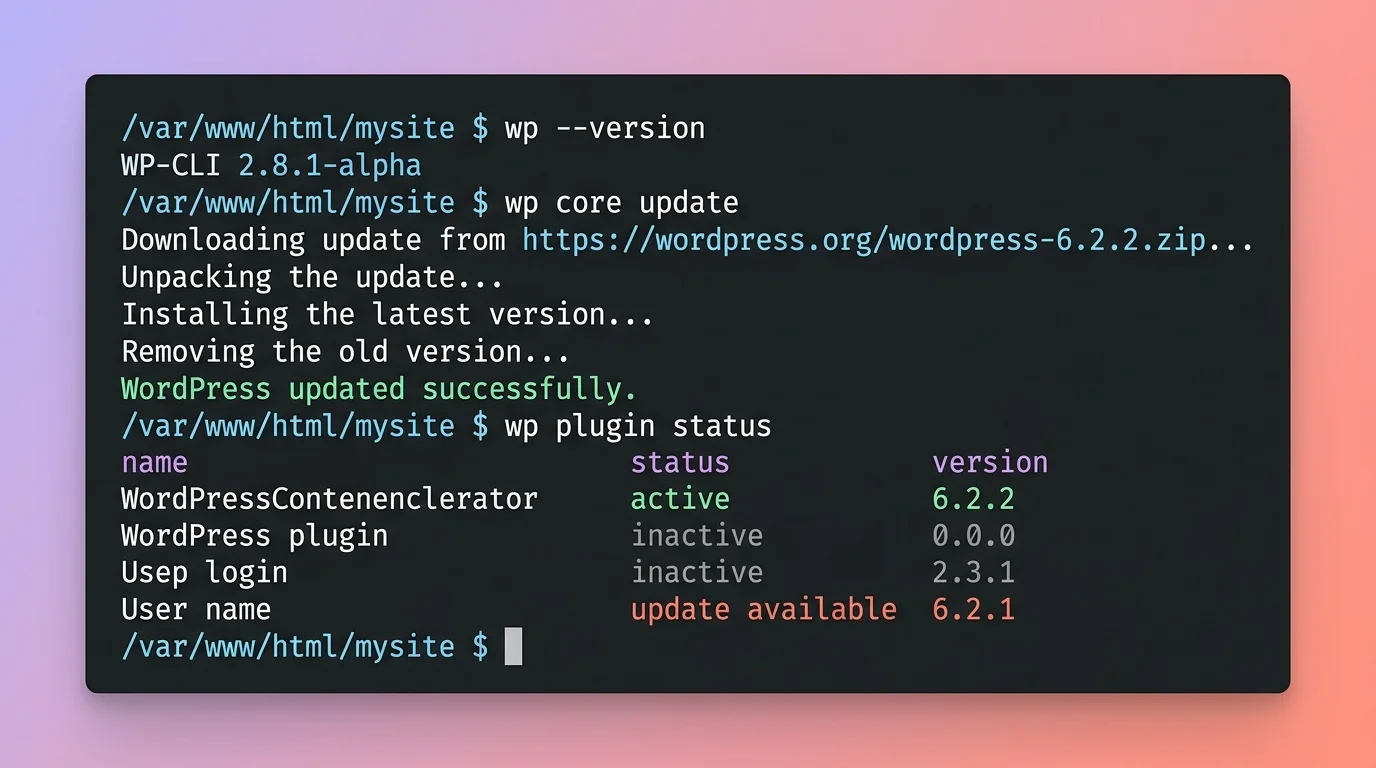Select the /var/www/html/mysite path text
This screenshot has width=1376, height=768.
287,646
